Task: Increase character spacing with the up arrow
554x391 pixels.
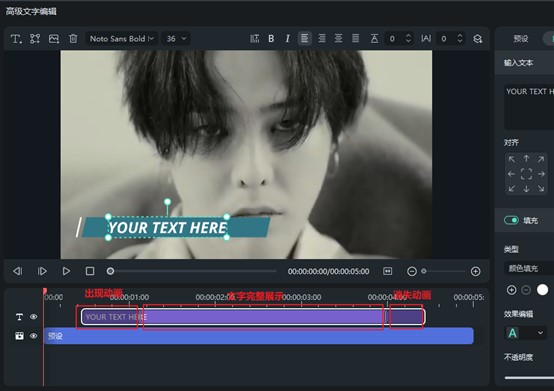Action: click(x=460, y=36)
